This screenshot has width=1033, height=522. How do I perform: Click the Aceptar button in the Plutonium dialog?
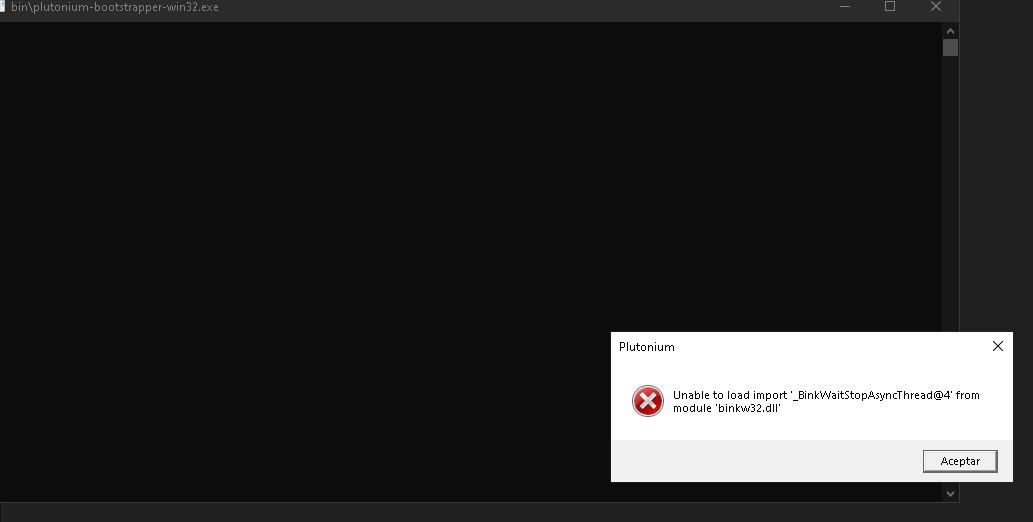tap(960, 461)
